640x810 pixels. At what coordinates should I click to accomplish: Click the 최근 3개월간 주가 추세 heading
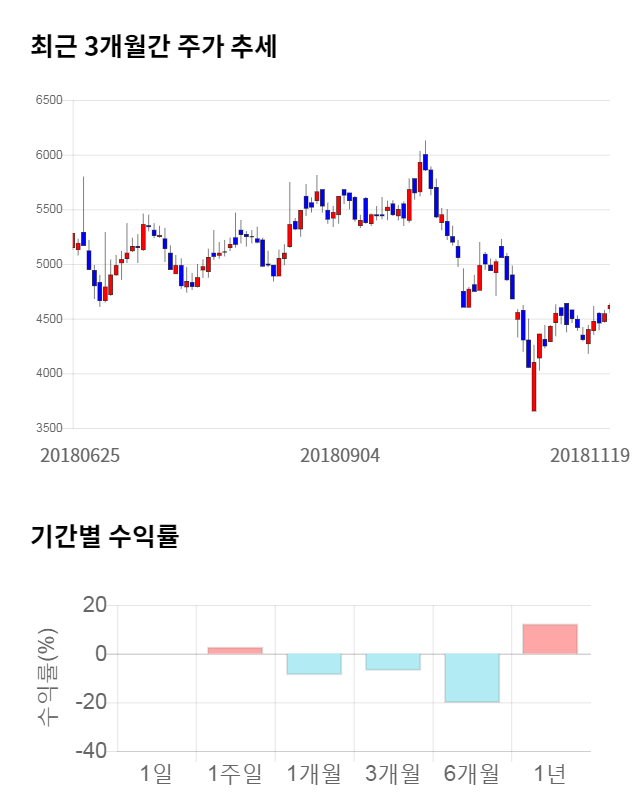[x=153, y=46]
